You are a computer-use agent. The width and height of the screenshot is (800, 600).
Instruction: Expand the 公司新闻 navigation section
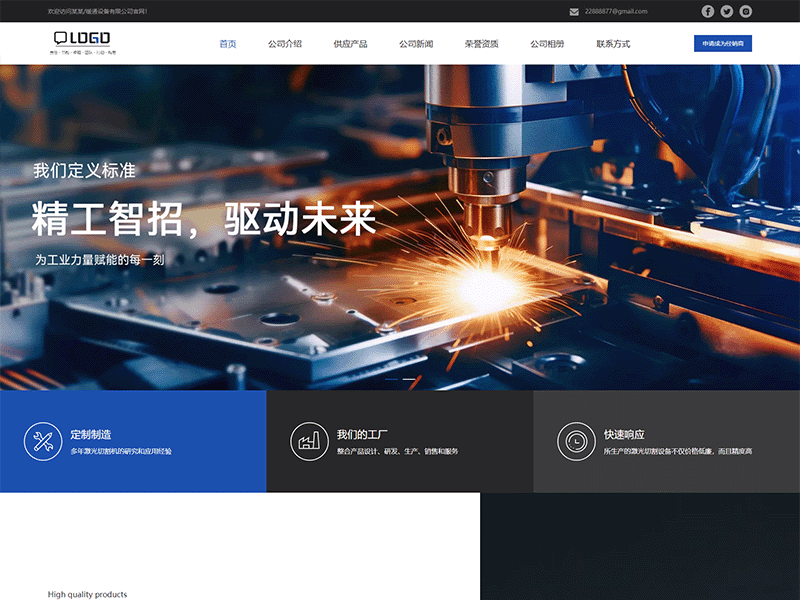413,43
